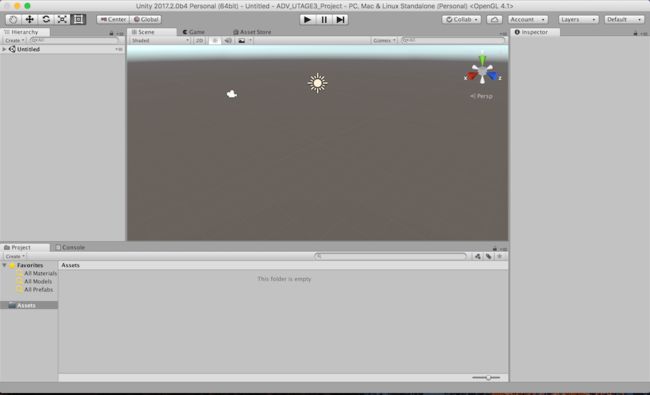Open Hierarchy Create dropdown
Screen dimensions: 650x395
pyautogui.click(x=14, y=41)
